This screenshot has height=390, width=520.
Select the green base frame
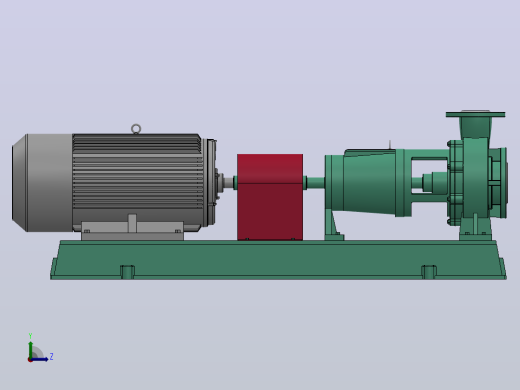[278, 260]
